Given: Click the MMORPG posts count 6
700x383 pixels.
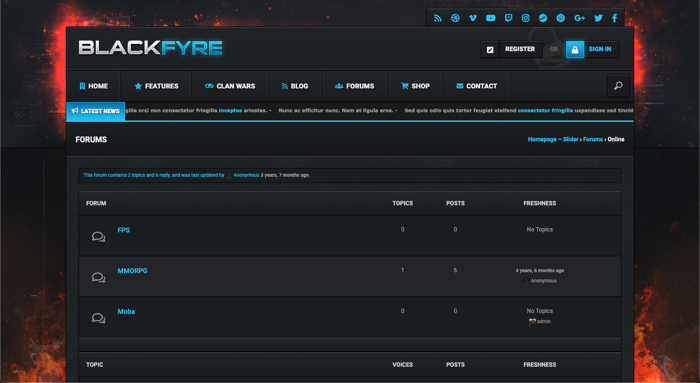Looking at the screenshot, I should click(455, 270).
